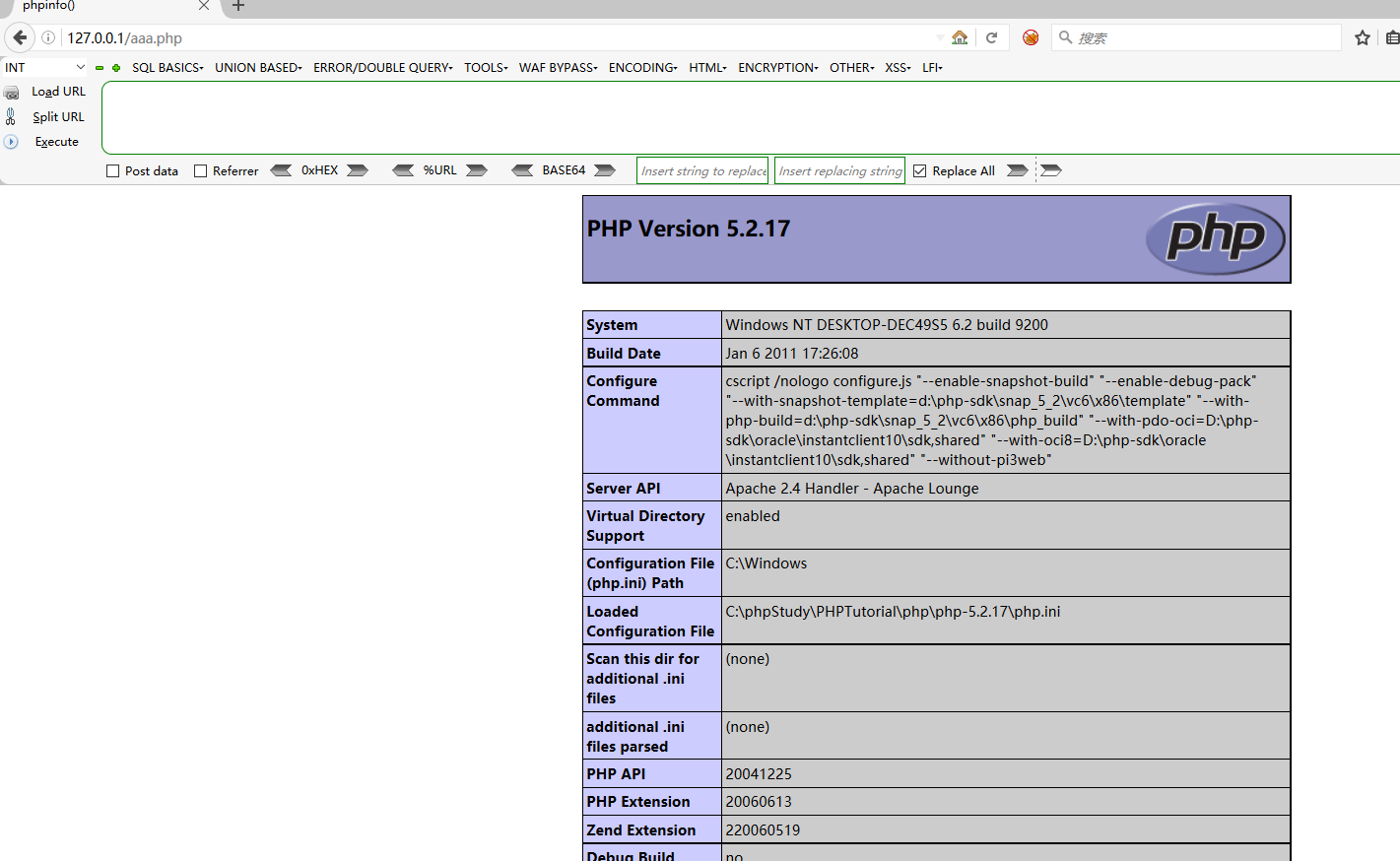Click the left arrow before BASE64
Screen dimensions: 1400x861
click(522, 170)
